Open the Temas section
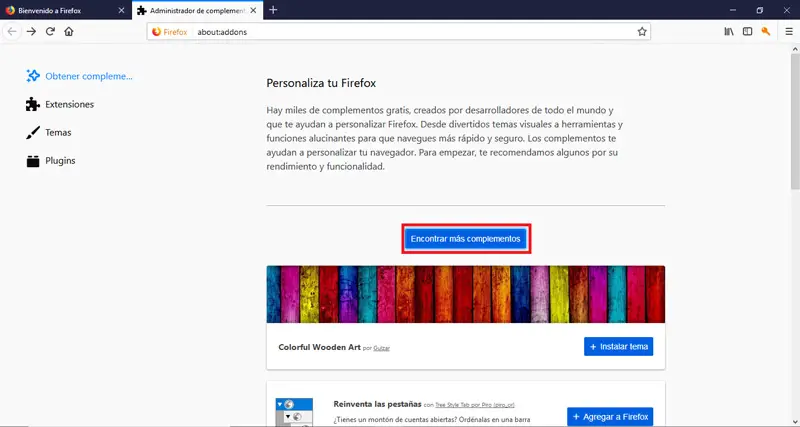The height and width of the screenshot is (427, 800). click(49, 132)
